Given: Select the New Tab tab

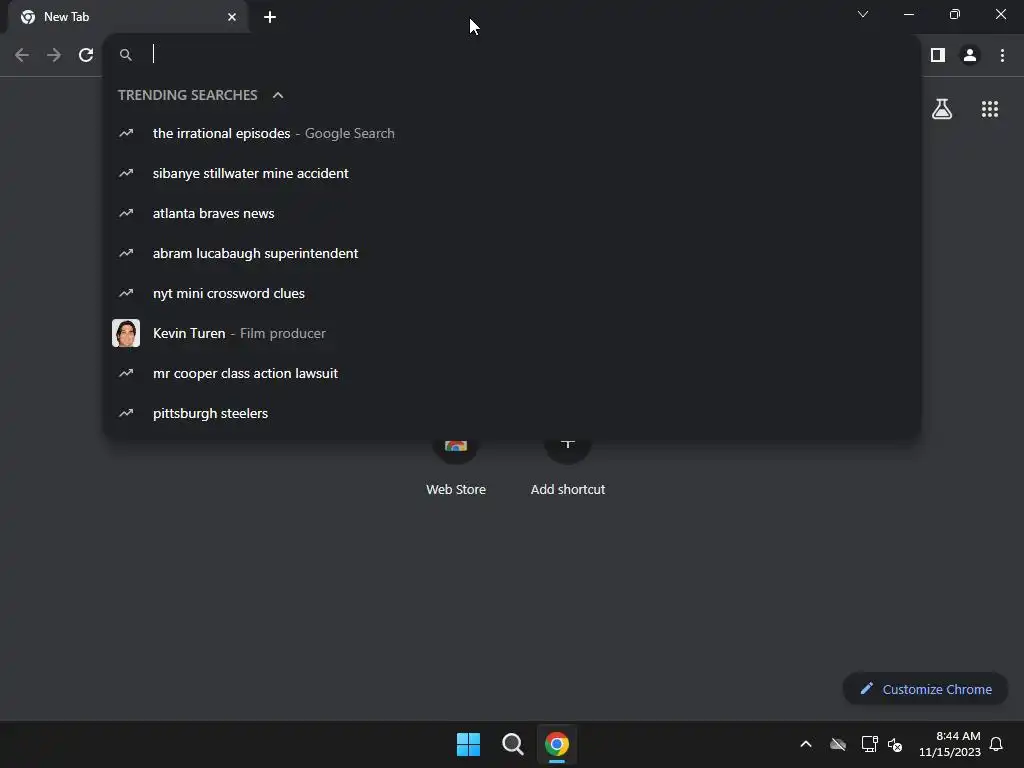Looking at the screenshot, I should pyautogui.click(x=127, y=17).
